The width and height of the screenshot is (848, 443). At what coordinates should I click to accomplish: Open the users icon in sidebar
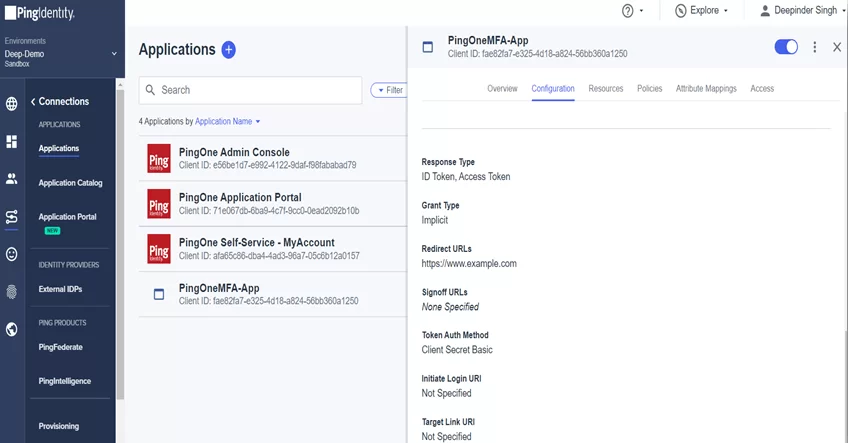tap(11, 178)
